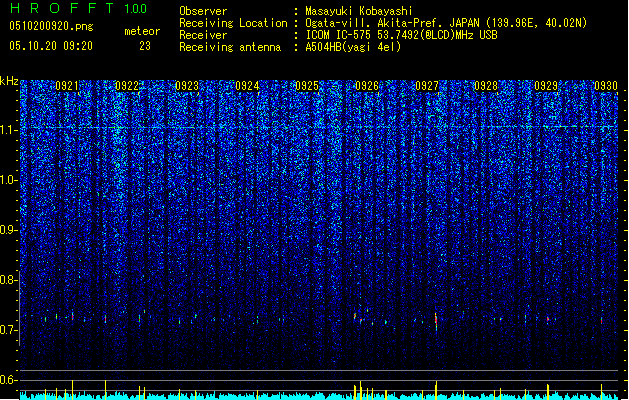Image resolution: width=629 pixels, height=400 pixels.
Task: Click the meteor count value 23
Action: click(x=145, y=46)
